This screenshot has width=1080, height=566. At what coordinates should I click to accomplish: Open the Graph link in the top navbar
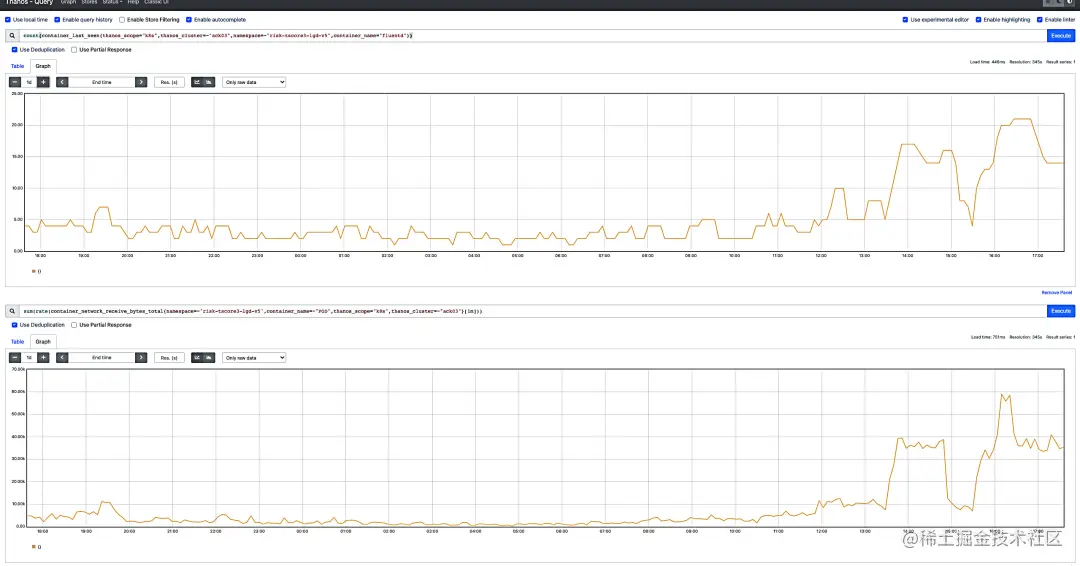(x=68, y=3)
